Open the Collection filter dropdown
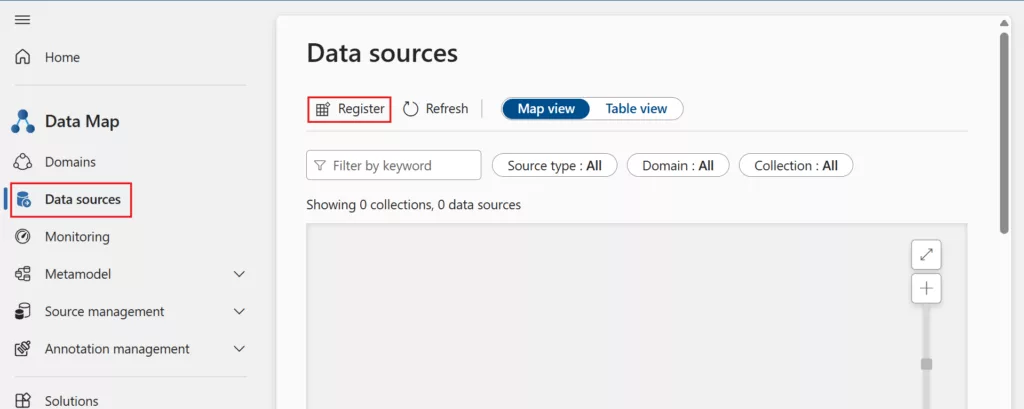This screenshot has height=409, width=1024. (x=795, y=166)
